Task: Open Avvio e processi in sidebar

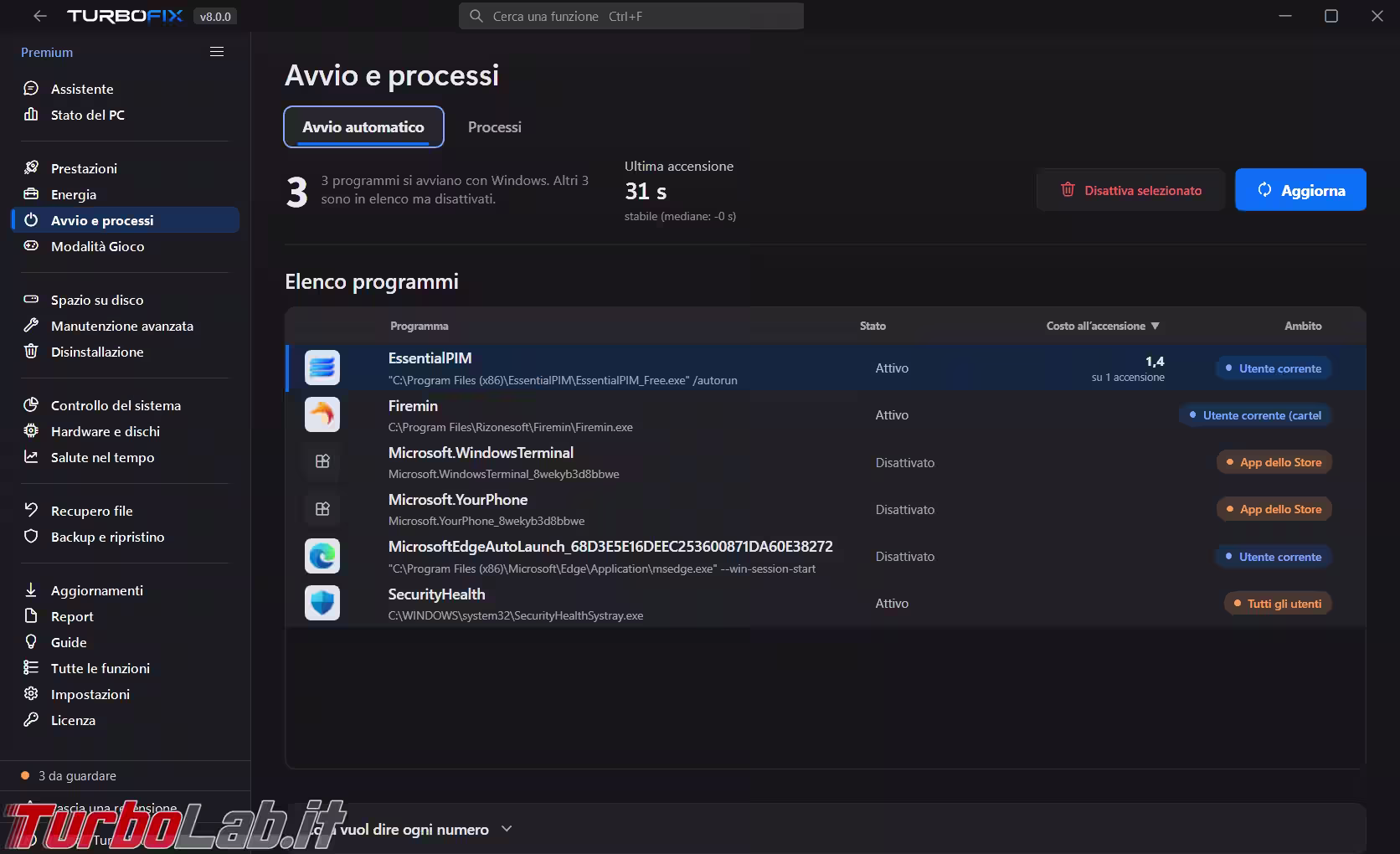Action: (x=126, y=220)
